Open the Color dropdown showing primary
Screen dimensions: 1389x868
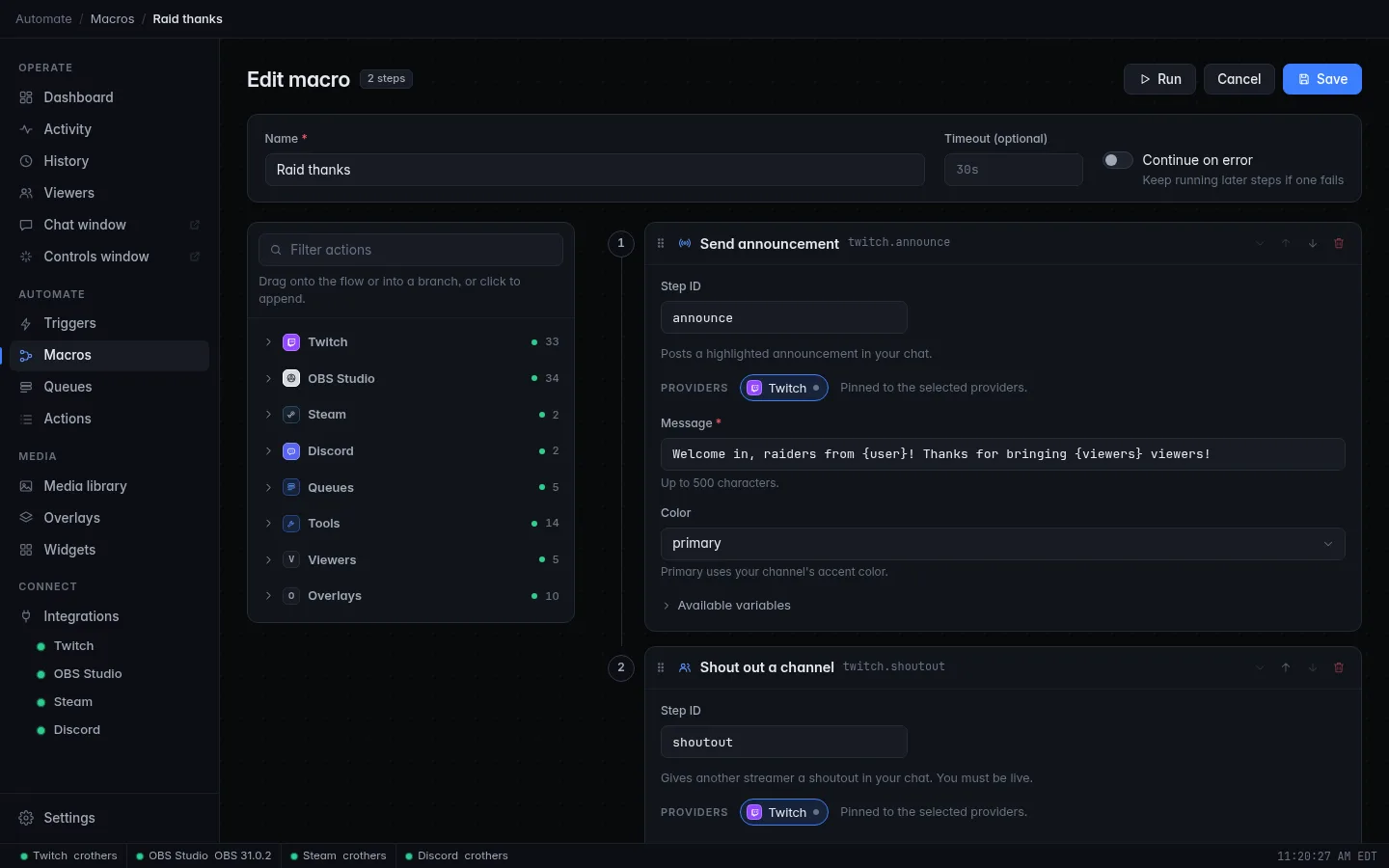click(x=1003, y=544)
